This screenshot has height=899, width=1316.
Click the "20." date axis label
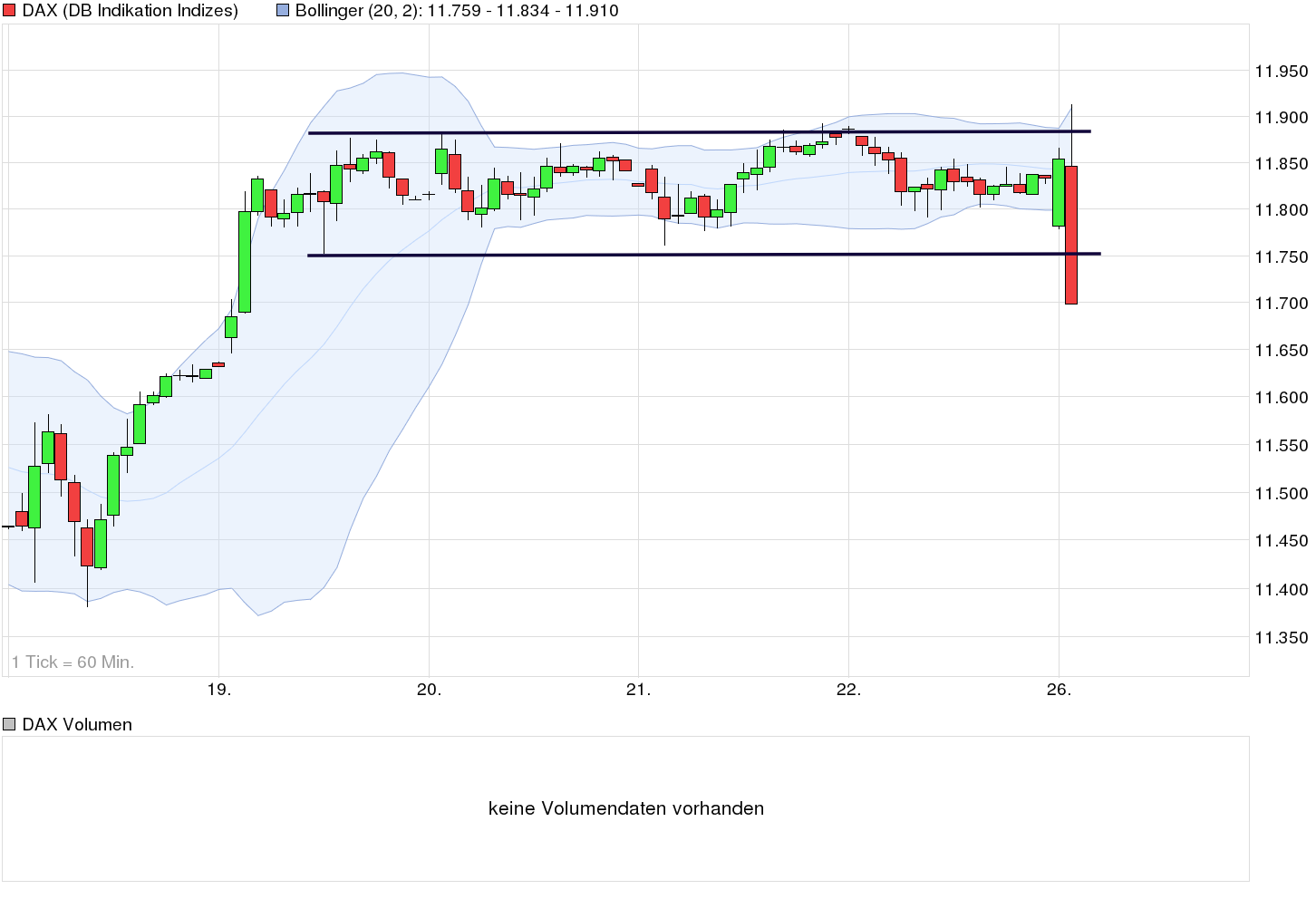(429, 690)
